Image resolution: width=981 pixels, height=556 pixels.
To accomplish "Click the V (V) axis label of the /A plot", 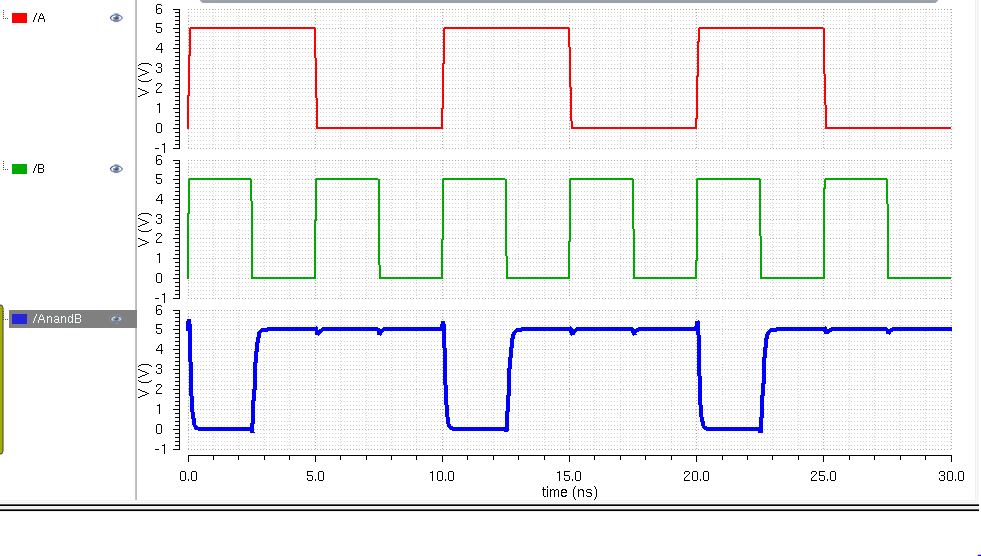I will point(145,79).
